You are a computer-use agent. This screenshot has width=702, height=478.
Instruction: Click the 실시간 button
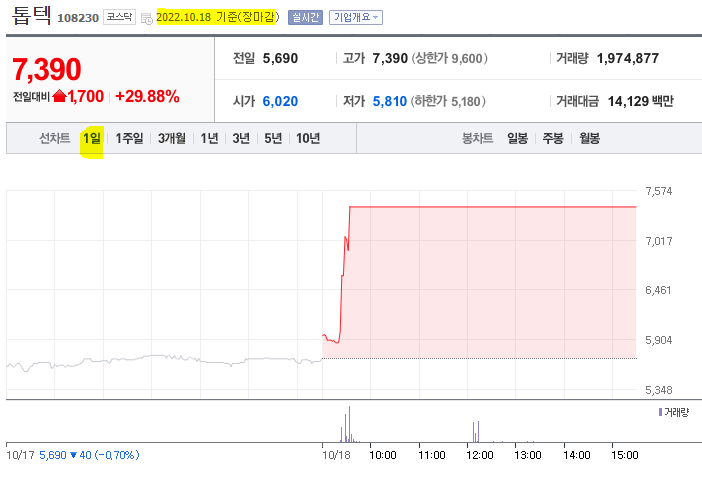coord(305,17)
